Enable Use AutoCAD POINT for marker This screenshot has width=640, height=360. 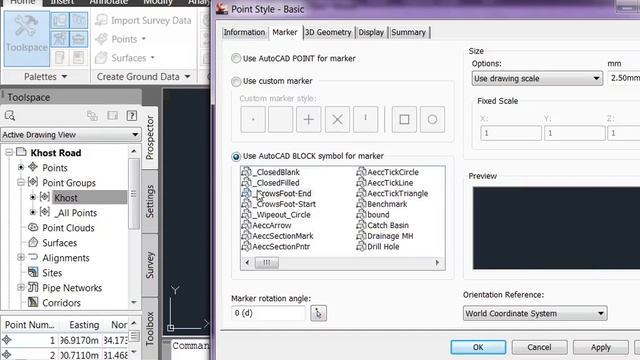(x=236, y=58)
